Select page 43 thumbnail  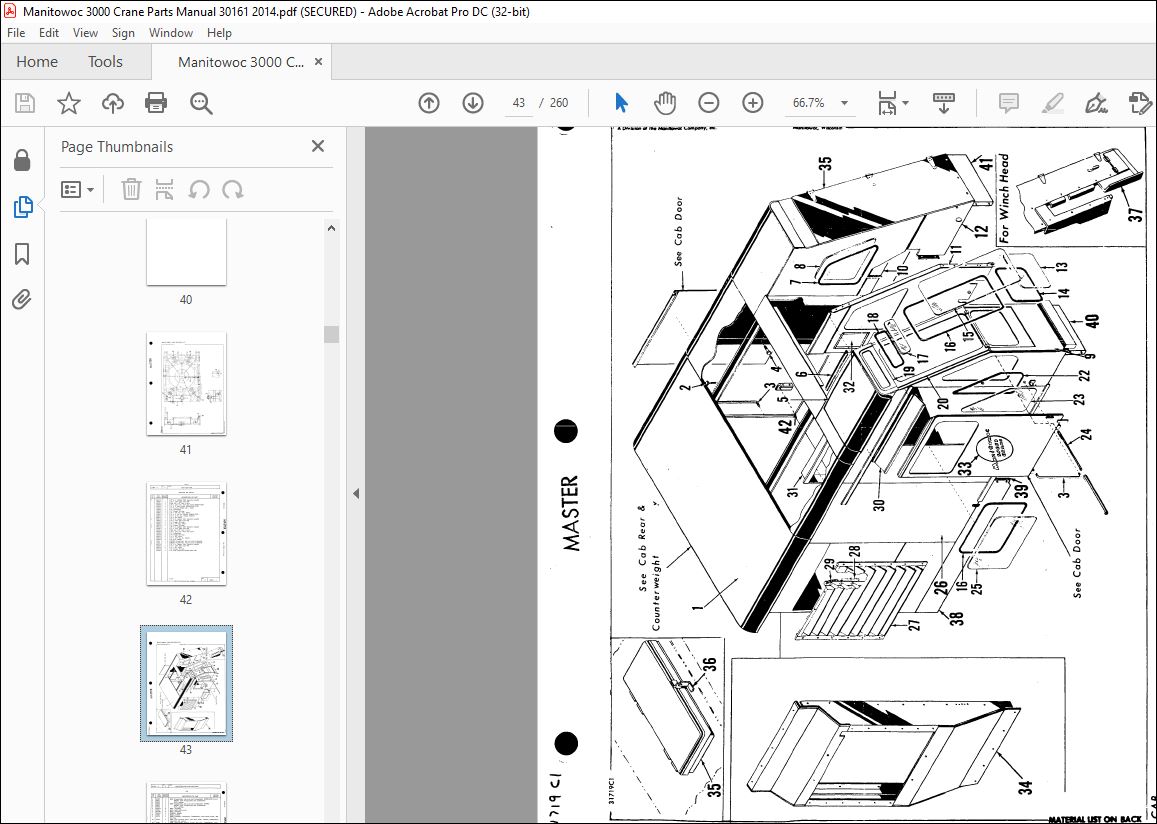point(186,683)
